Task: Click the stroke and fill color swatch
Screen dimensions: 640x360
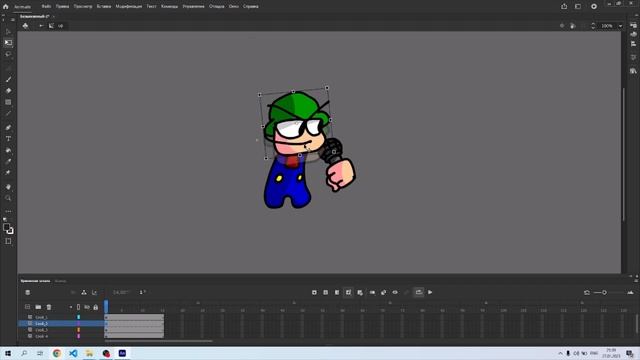Action: (8, 229)
